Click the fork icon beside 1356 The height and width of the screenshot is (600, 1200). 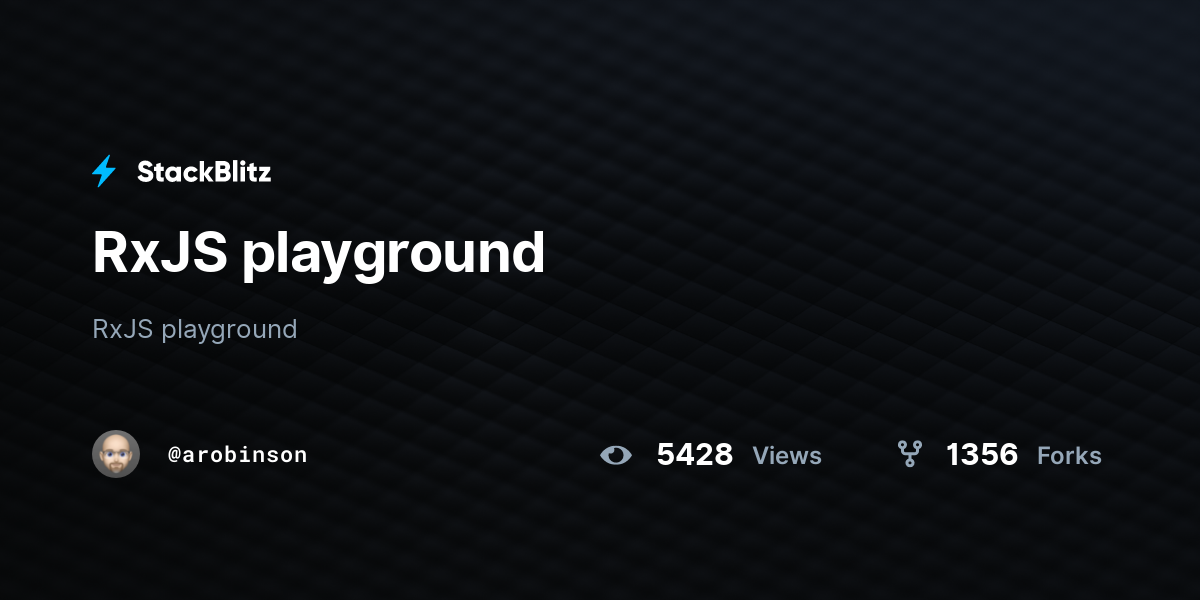[909, 455]
